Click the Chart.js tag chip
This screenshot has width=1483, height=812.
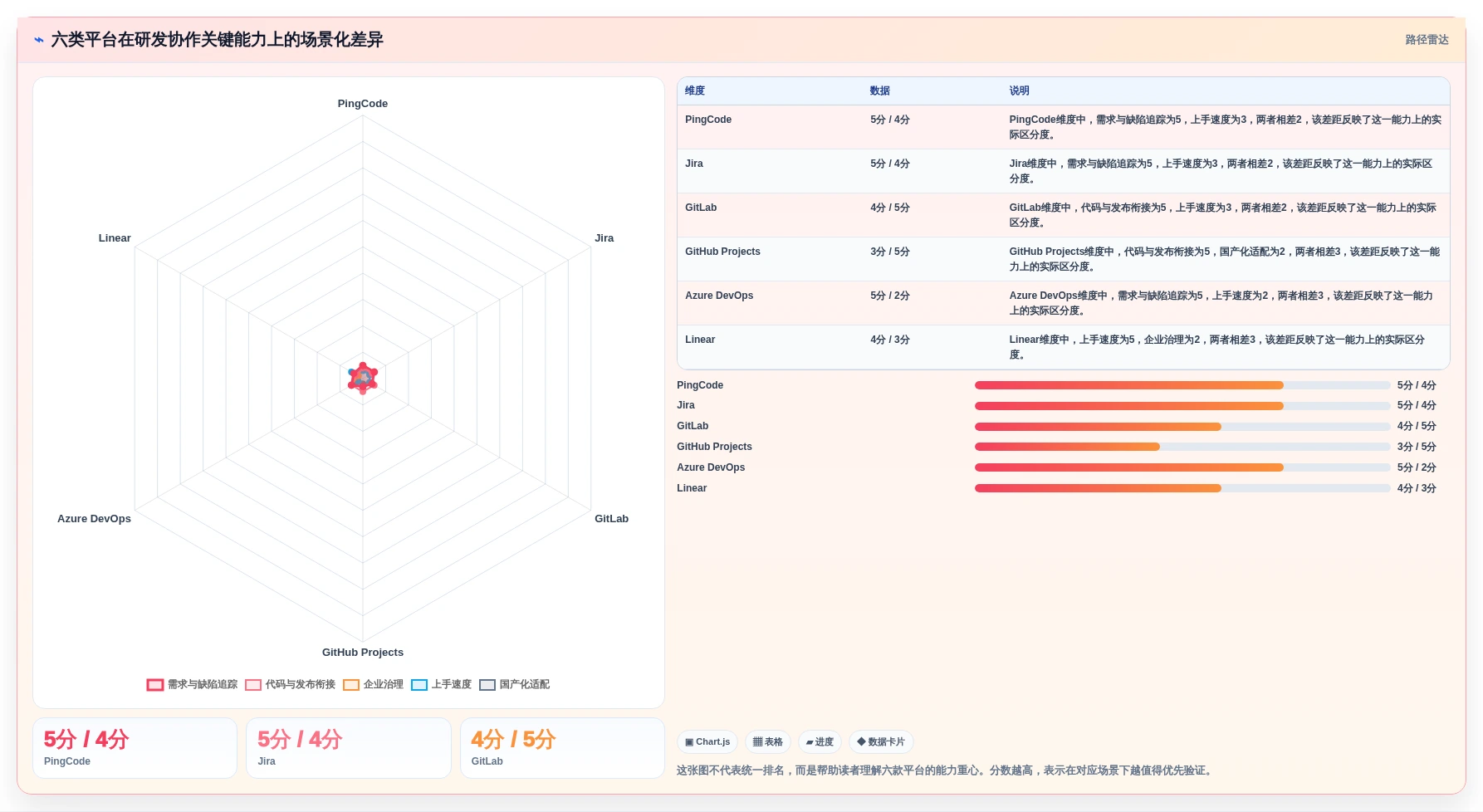707,742
